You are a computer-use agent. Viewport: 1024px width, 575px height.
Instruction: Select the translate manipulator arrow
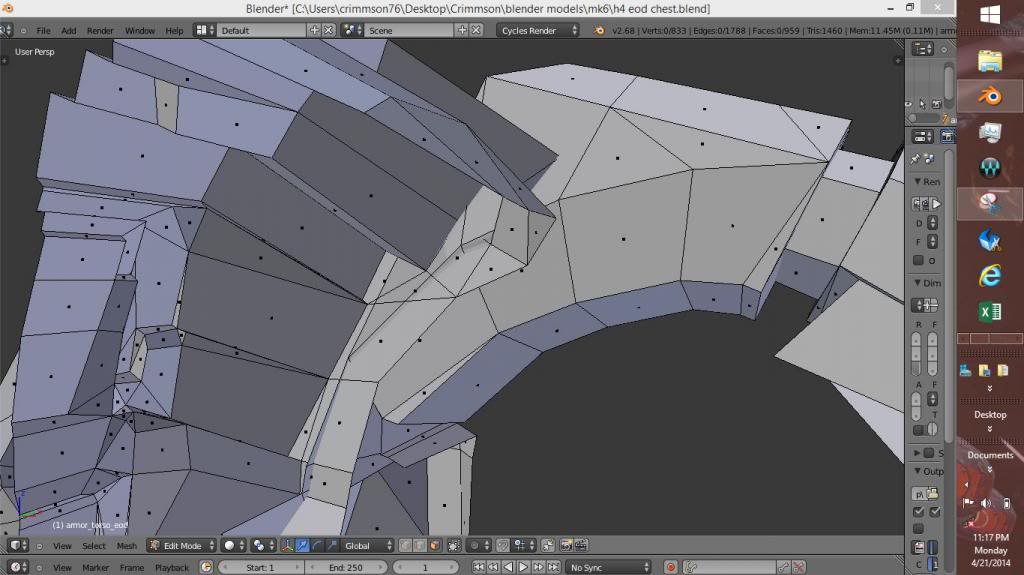302,546
